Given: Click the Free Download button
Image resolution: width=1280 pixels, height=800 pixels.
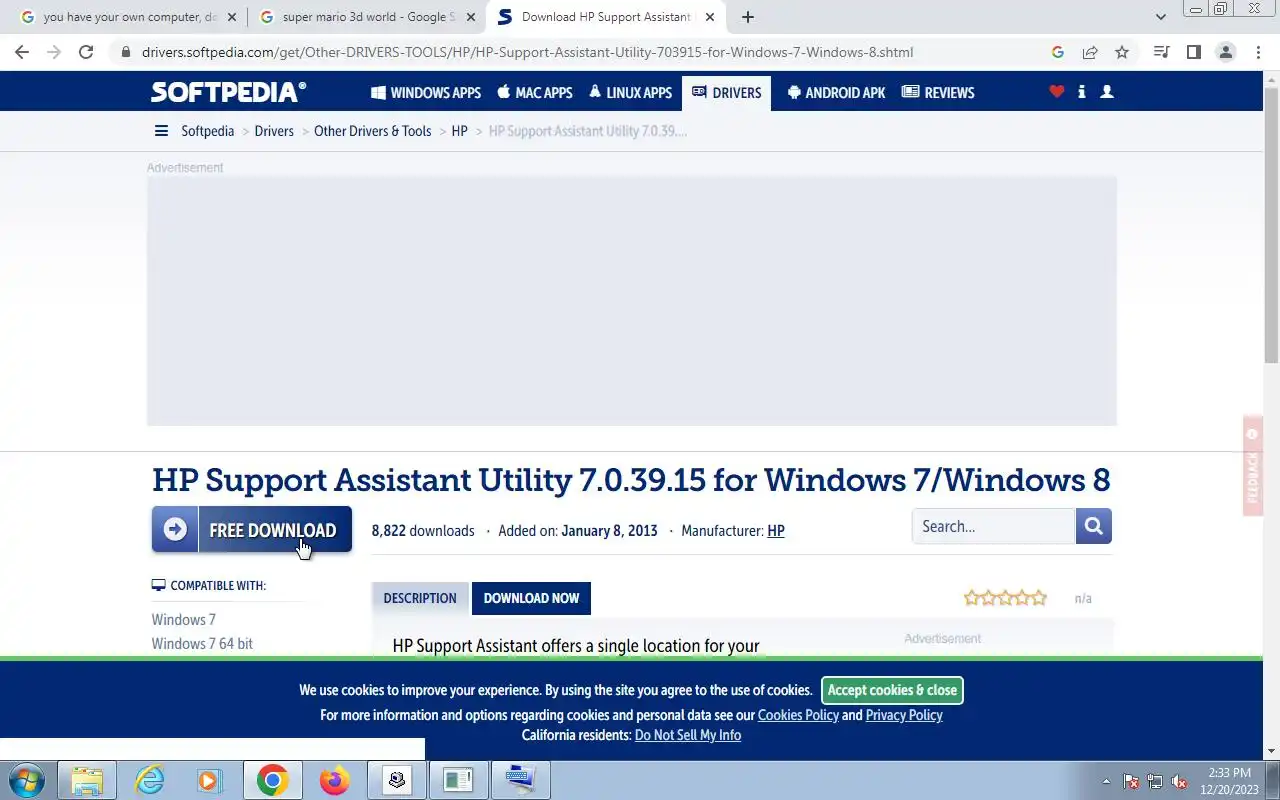Looking at the screenshot, I should [252, 529].
